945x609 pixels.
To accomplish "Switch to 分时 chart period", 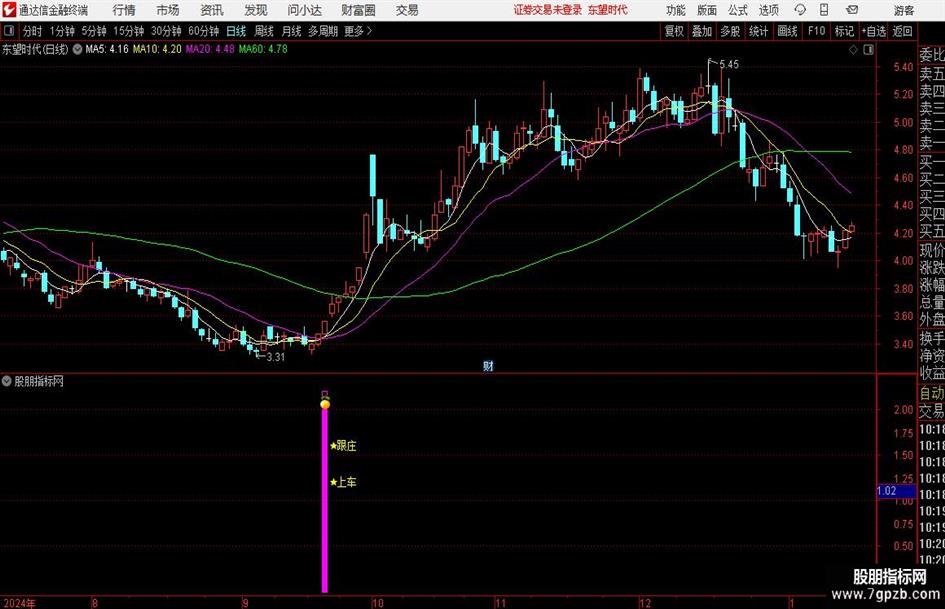I will [33, 31].
